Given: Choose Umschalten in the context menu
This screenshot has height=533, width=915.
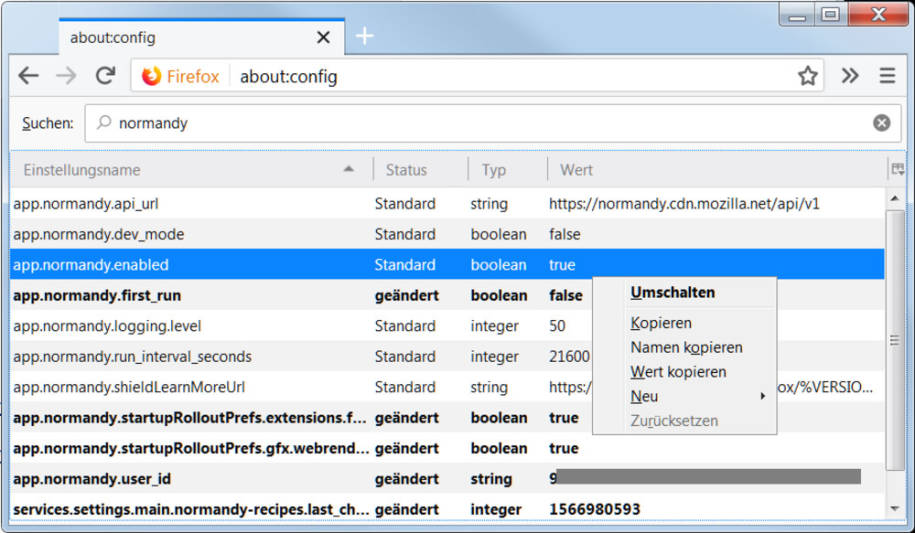Looking at the screenshot, I should (x=672, y=292).
